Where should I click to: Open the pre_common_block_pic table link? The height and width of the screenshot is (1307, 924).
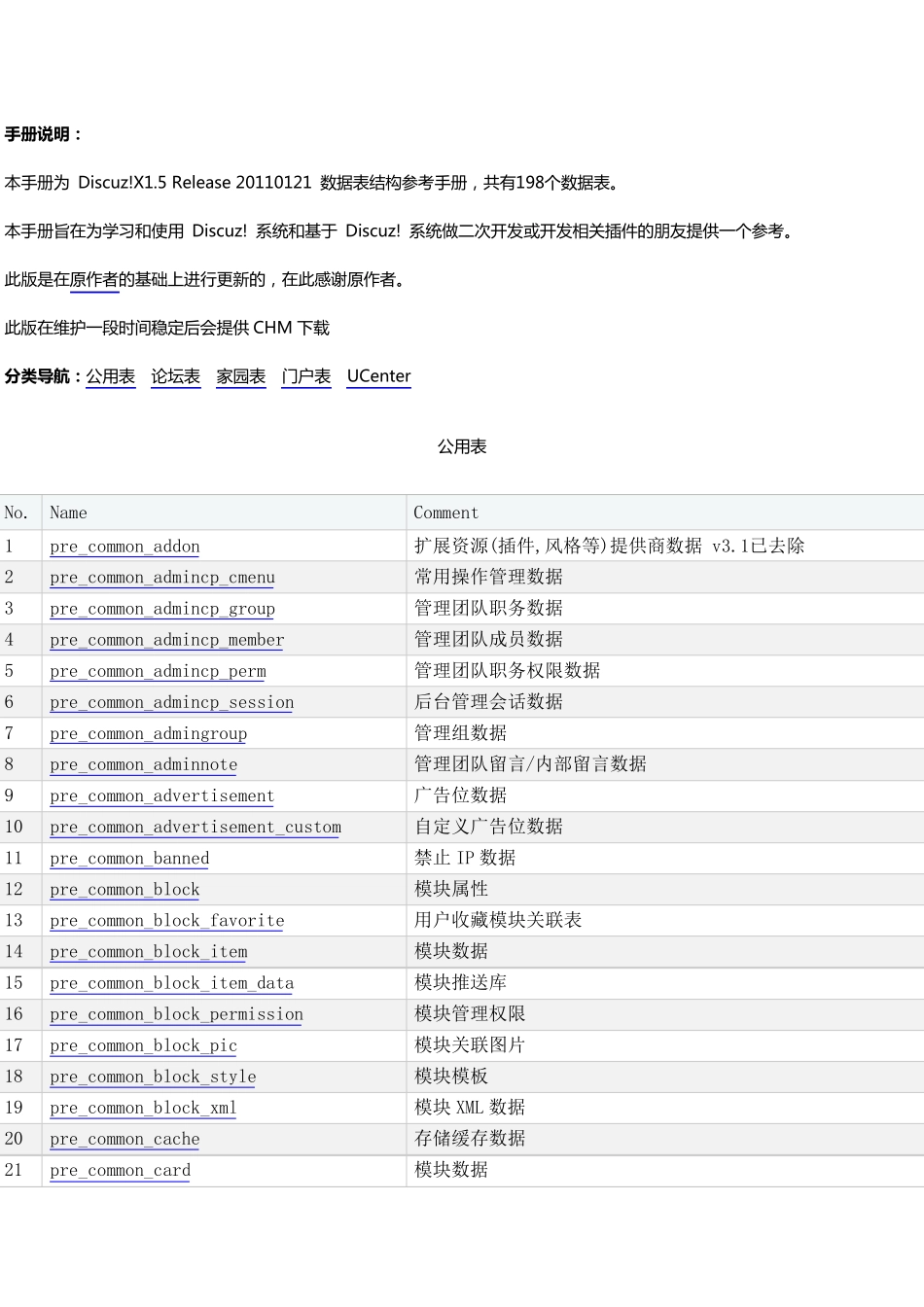coord(144,1045)
